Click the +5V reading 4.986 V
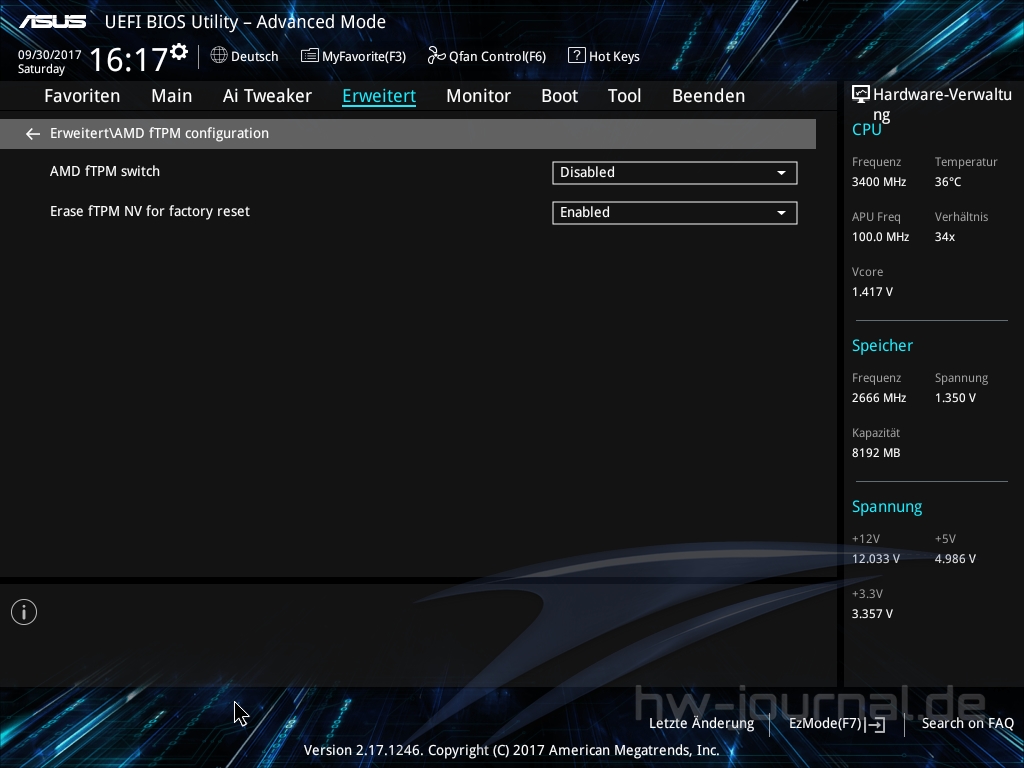This screenshot has height=768, width=1024. 955,559
